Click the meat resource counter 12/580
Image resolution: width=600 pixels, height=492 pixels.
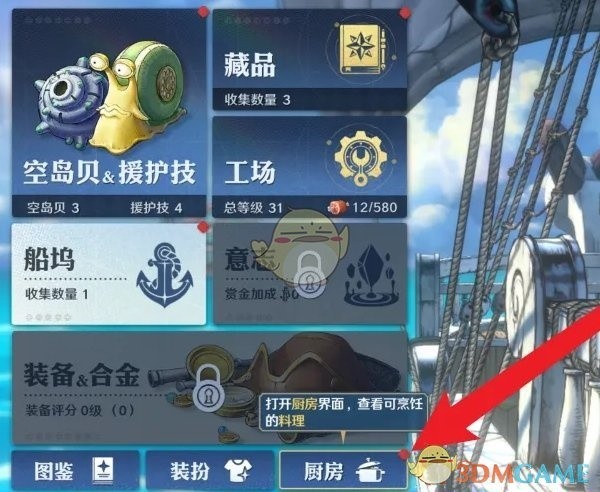point(362,207)
